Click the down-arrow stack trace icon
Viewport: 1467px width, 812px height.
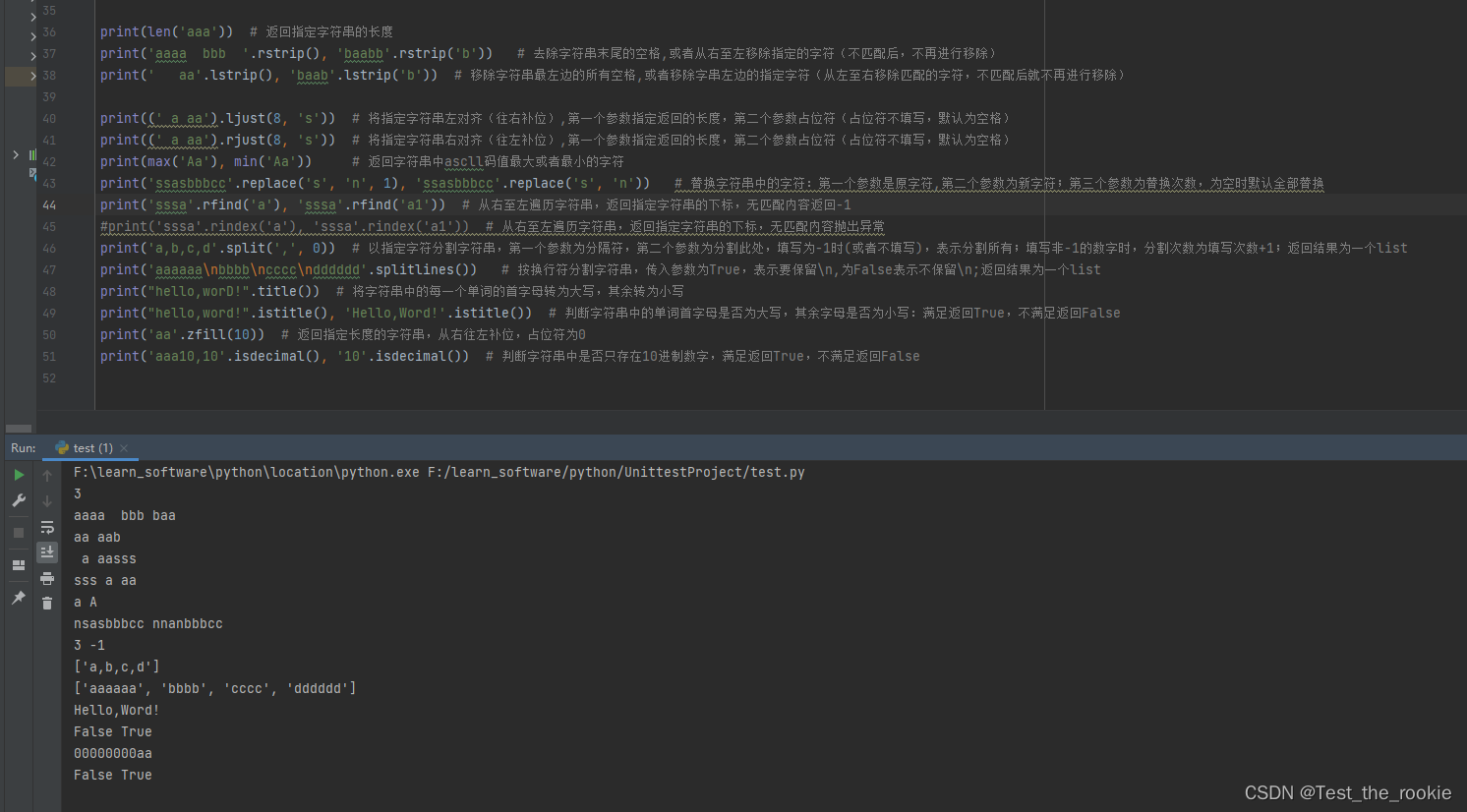[47, 501]
